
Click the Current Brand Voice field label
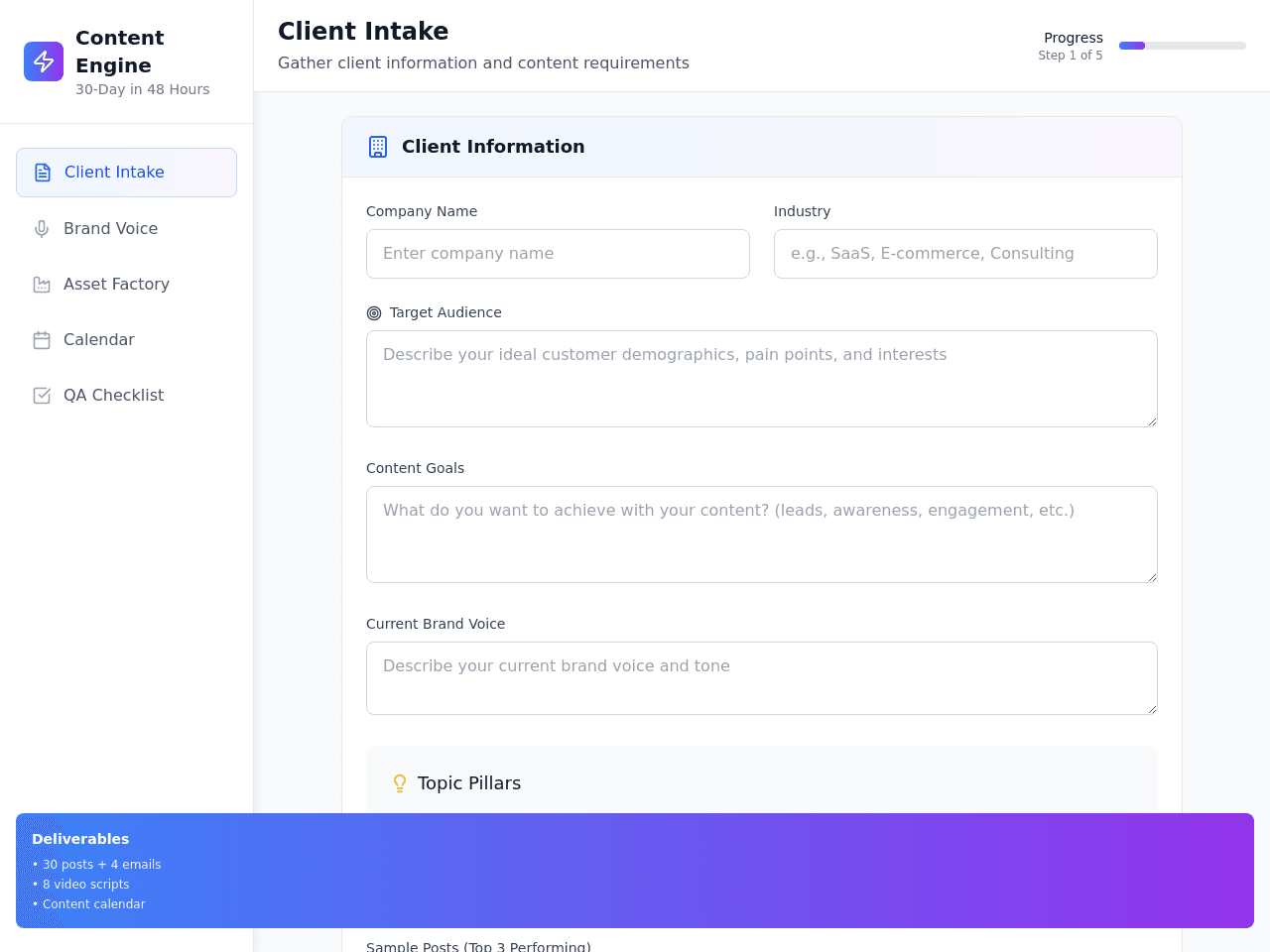point(436,624)
